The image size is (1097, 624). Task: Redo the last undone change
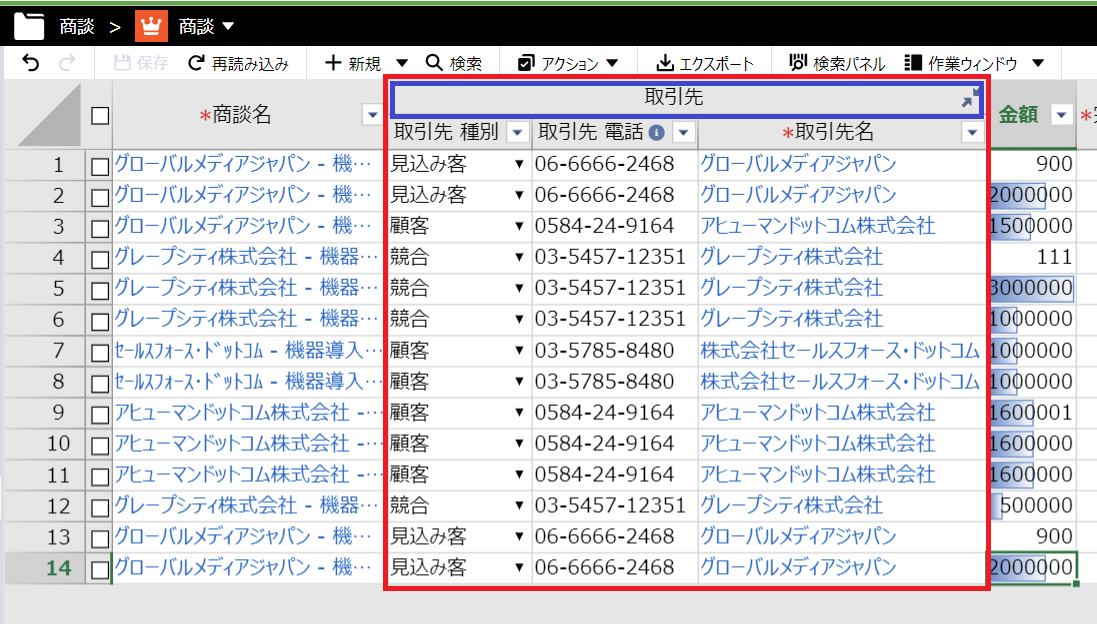[67, 63]
